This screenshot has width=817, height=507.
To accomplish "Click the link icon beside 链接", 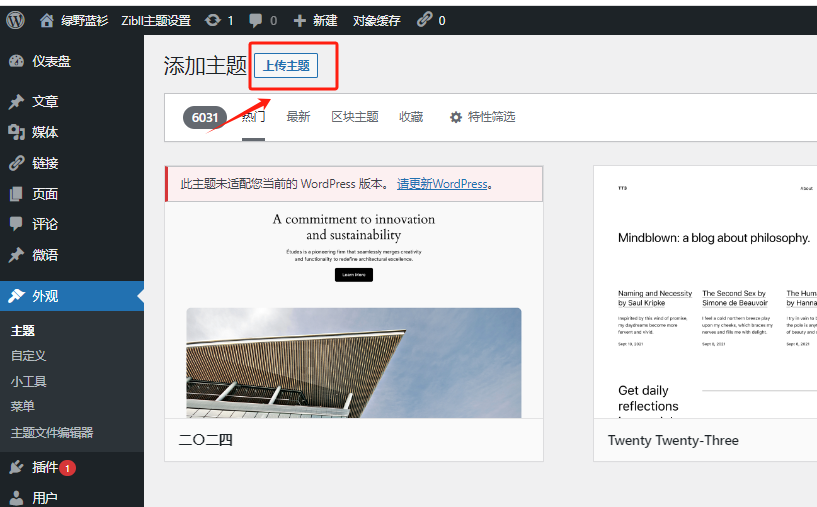I will 16,163.
